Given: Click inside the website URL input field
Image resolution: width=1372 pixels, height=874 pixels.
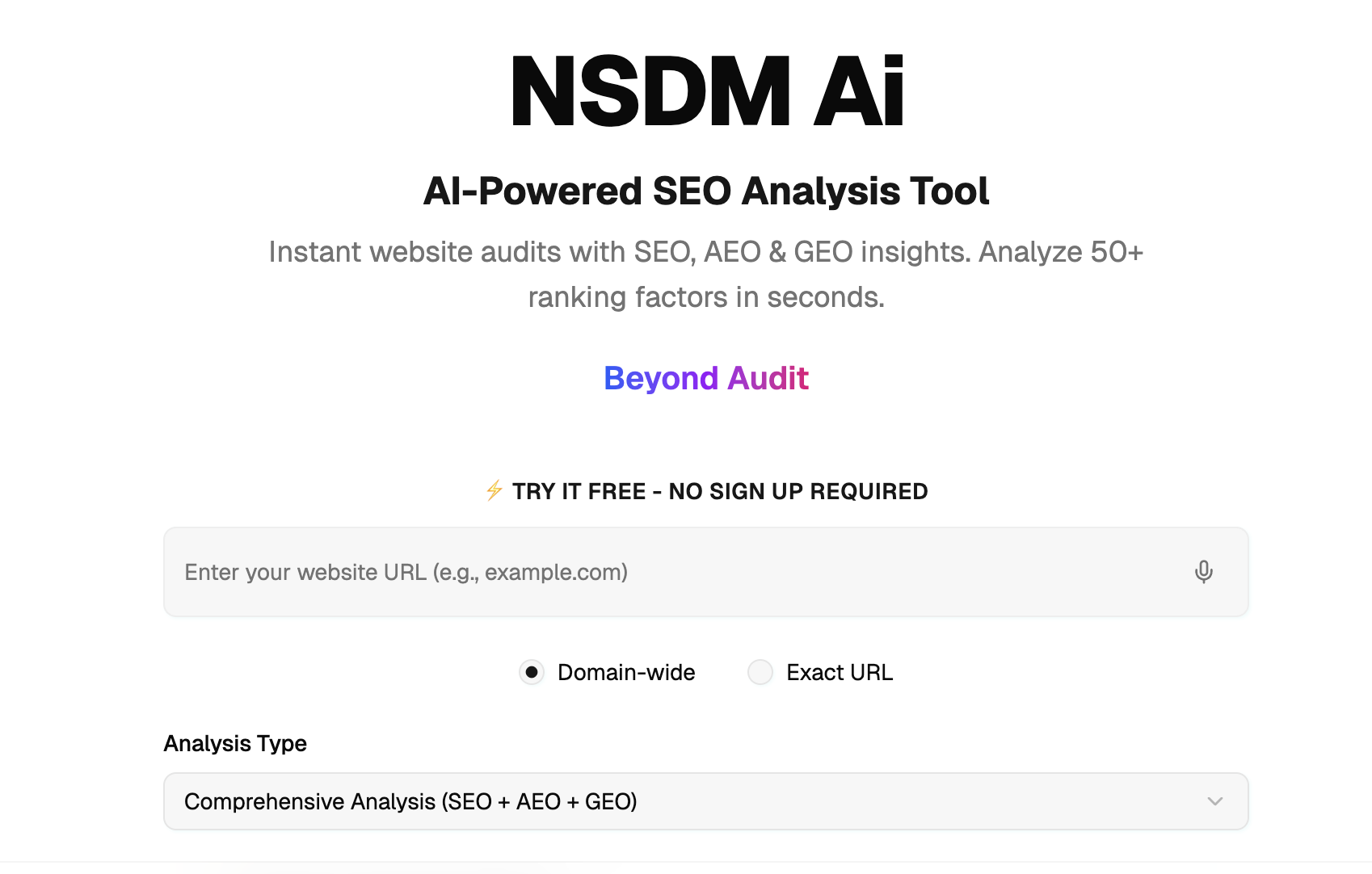Looking at the screenshot, I should [566, 572].
